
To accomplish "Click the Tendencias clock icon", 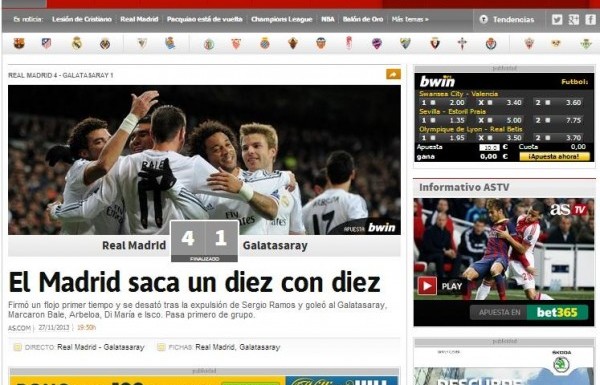I will coord(483,19).
